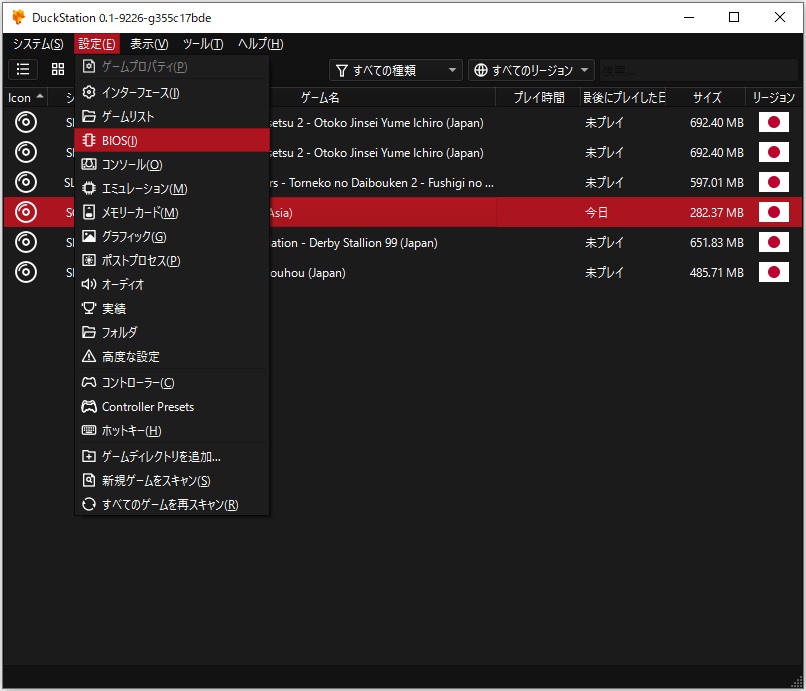This screenshot has width=806, height=691.
Task: Expand the すべてのリージョン region dropdown
Action: click(x=531, y=70)
